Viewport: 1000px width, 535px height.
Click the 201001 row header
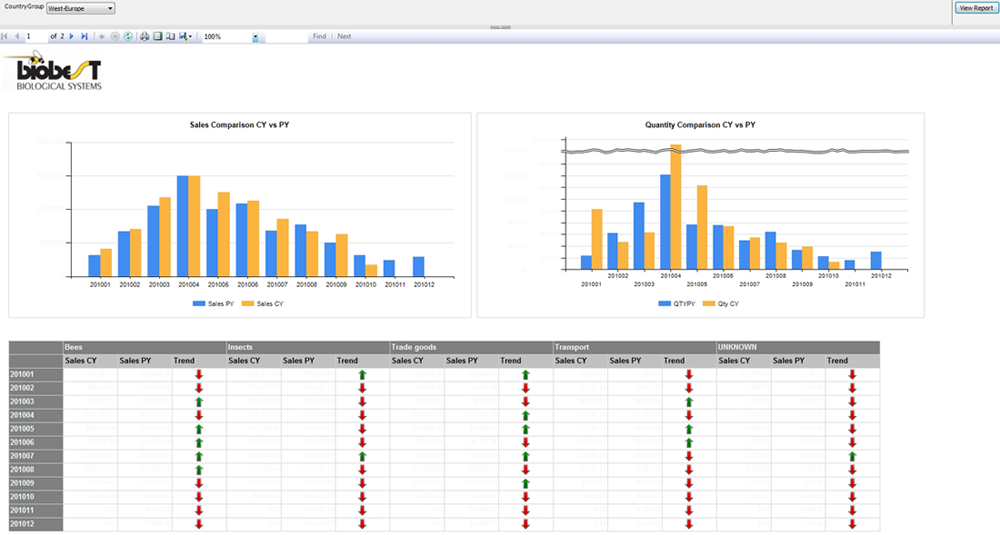click(x=36, y=374)
